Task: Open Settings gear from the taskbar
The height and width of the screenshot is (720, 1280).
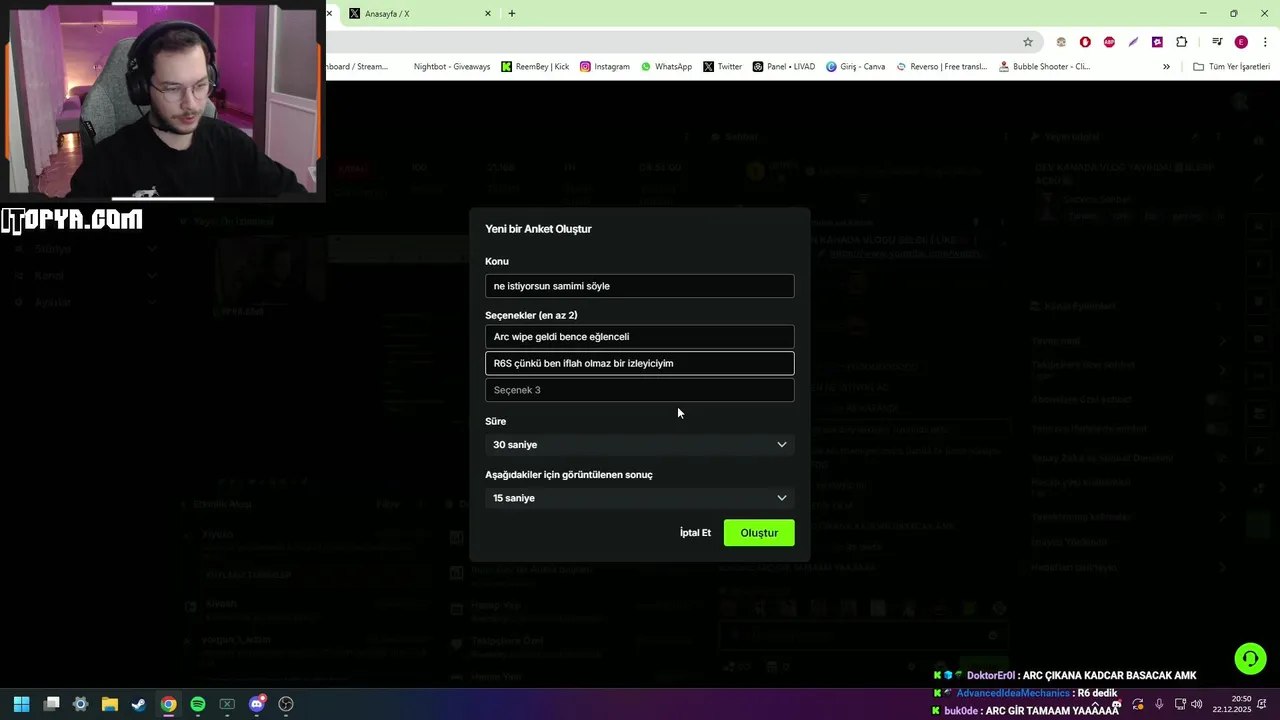Action: pyautogui.click(x=81, y=704)
